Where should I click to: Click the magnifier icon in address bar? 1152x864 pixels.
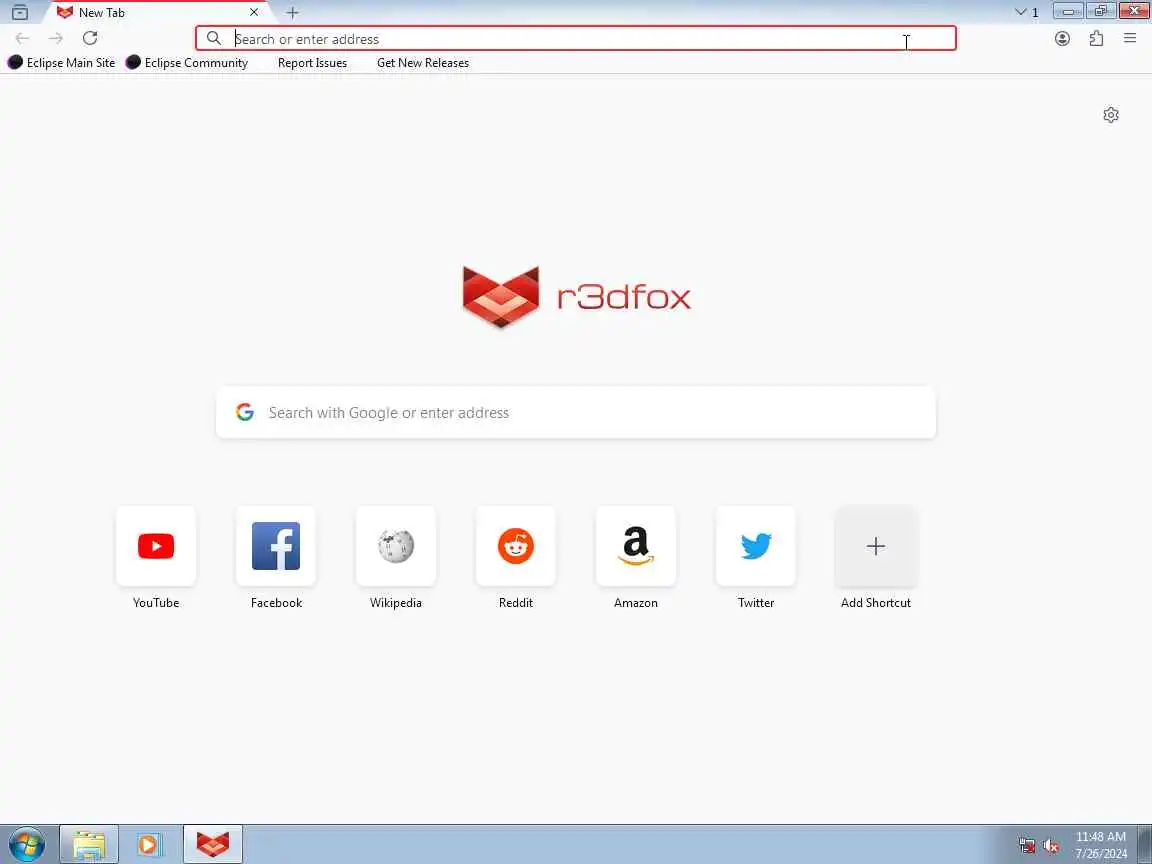point(214,38)
